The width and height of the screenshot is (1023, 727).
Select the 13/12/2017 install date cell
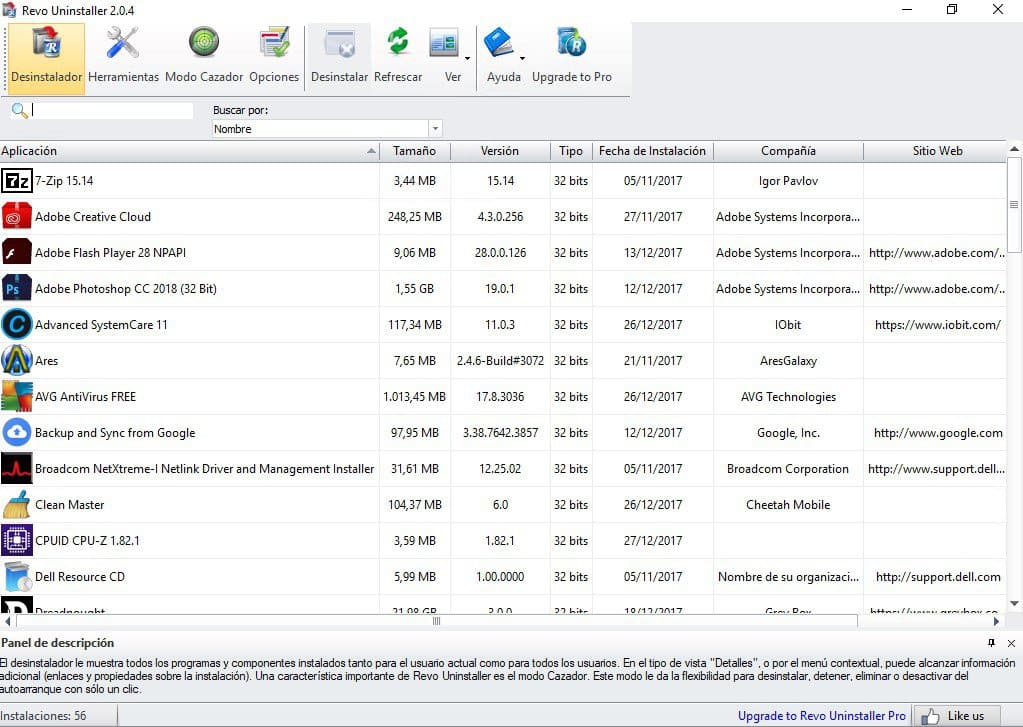652,253
